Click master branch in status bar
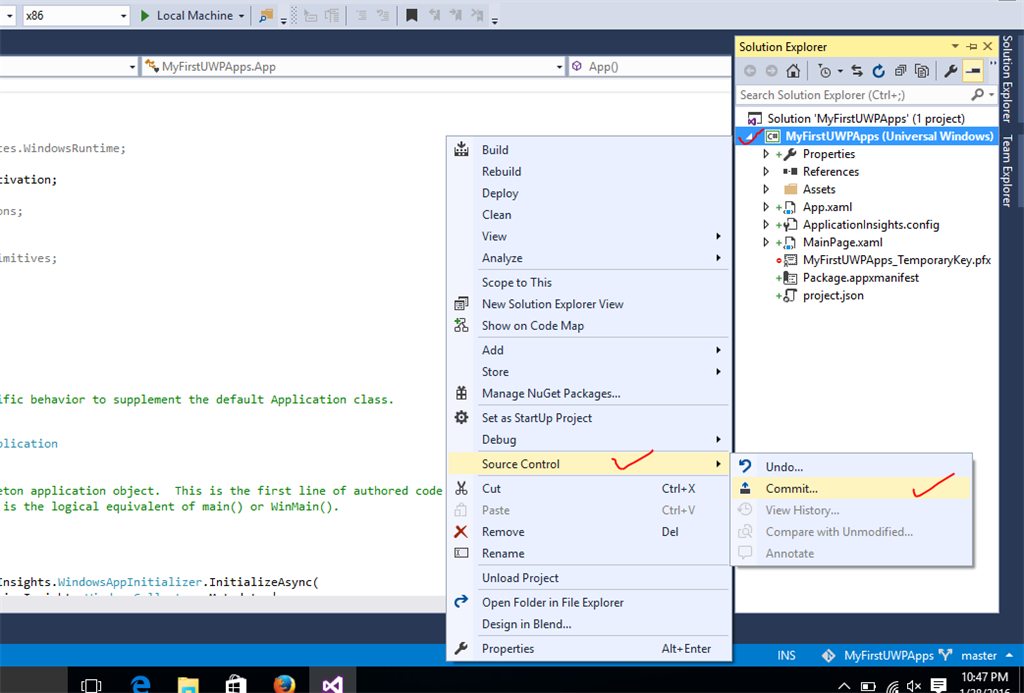Viewport: 1024px width, 693px height. [979, 656]
